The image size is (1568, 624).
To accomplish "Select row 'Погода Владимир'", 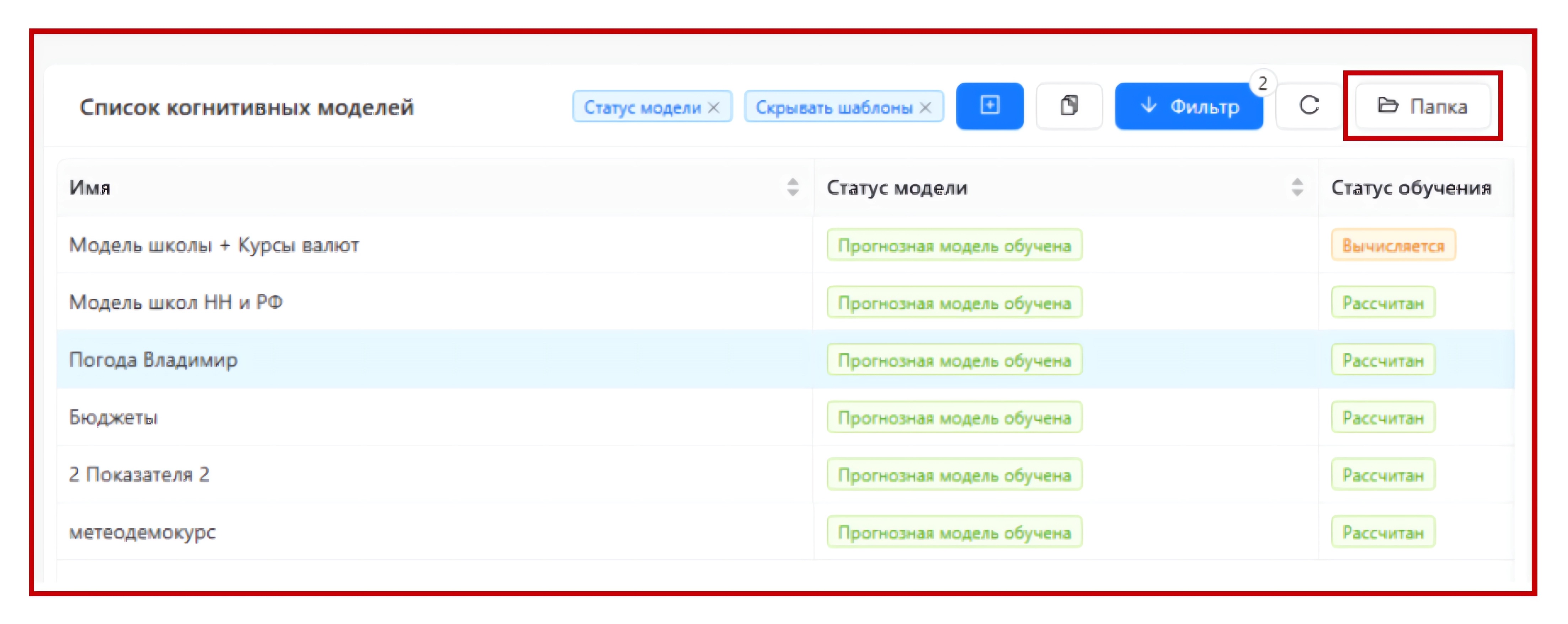I will tap(153, 360).
